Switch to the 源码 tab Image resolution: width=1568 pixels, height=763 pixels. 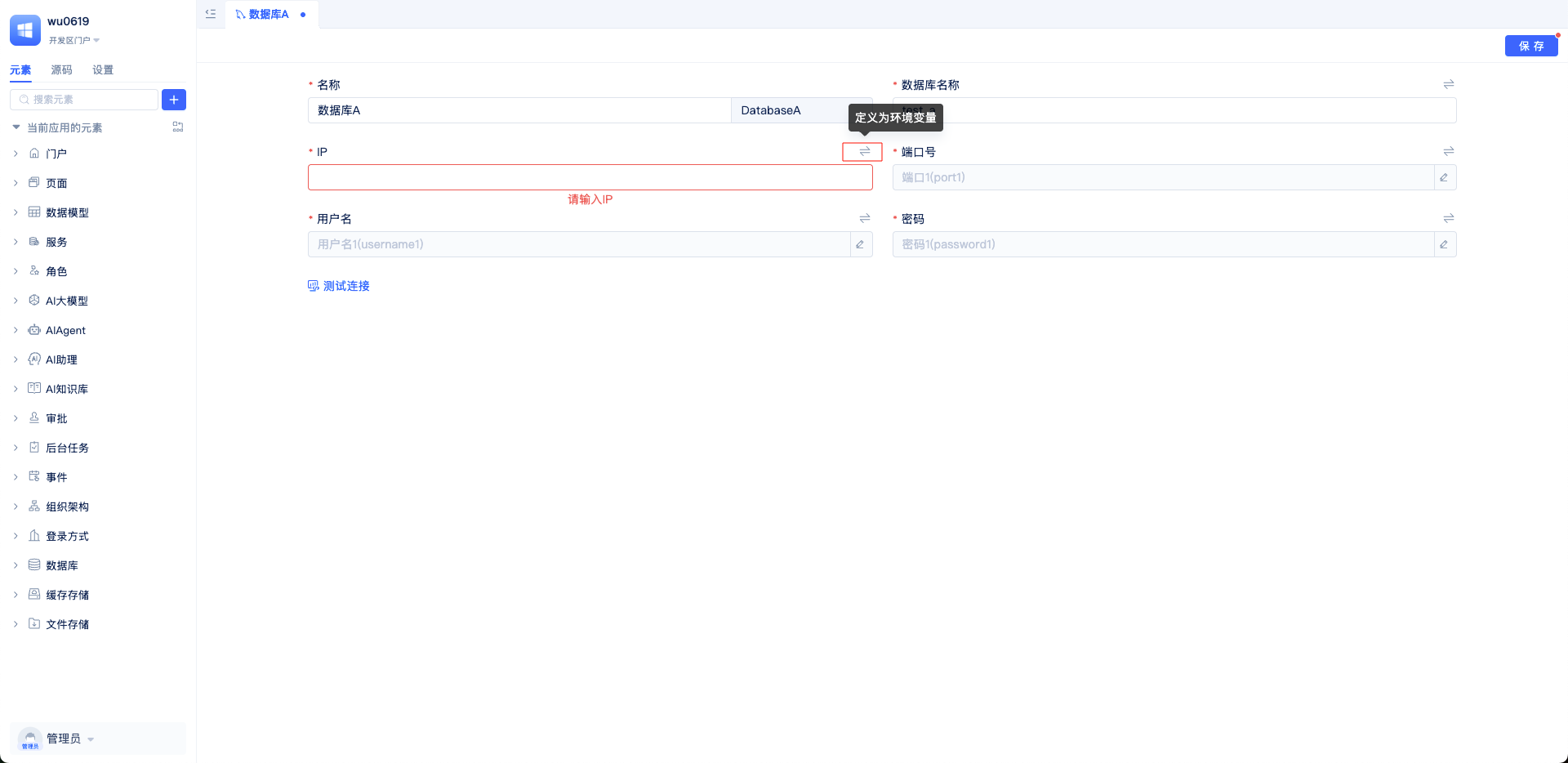[x=61, y=69]
